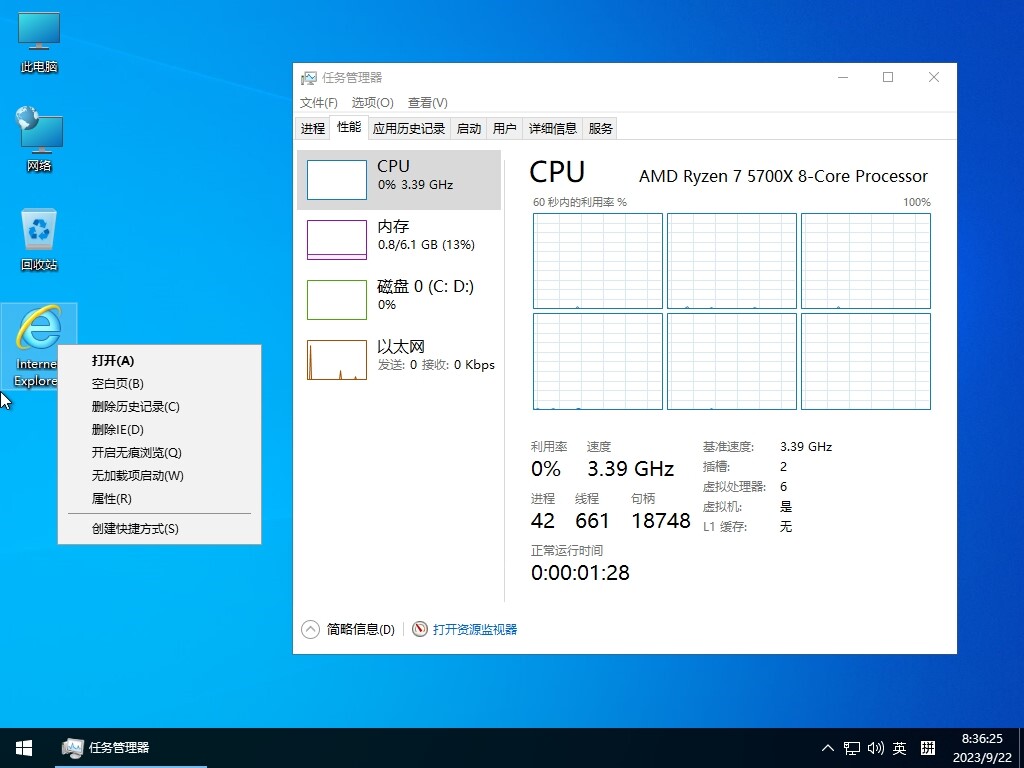Screen dimensions: 1024x768
Task: Open the 文件(F) menu
Action: tap(318, 102)
